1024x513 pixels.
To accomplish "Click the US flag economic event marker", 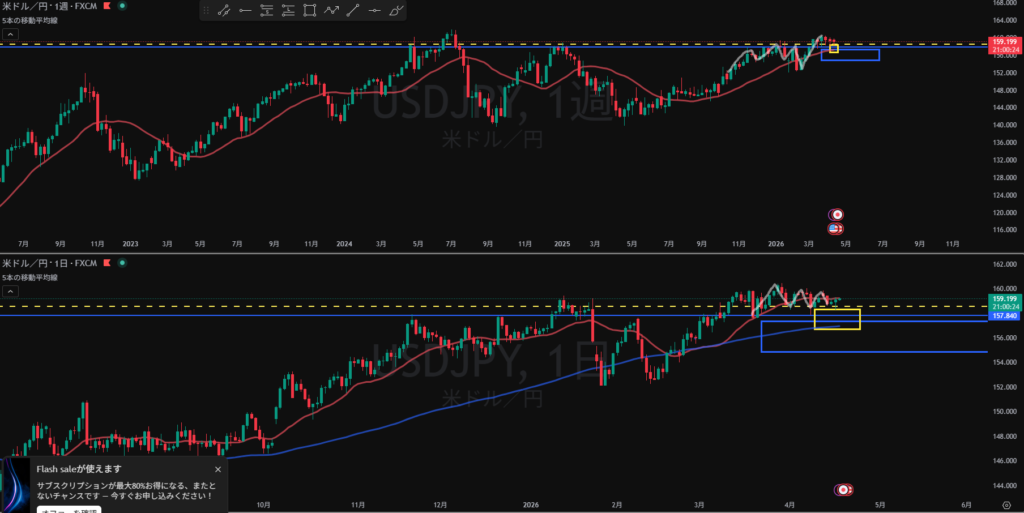I will pos(835,229).
